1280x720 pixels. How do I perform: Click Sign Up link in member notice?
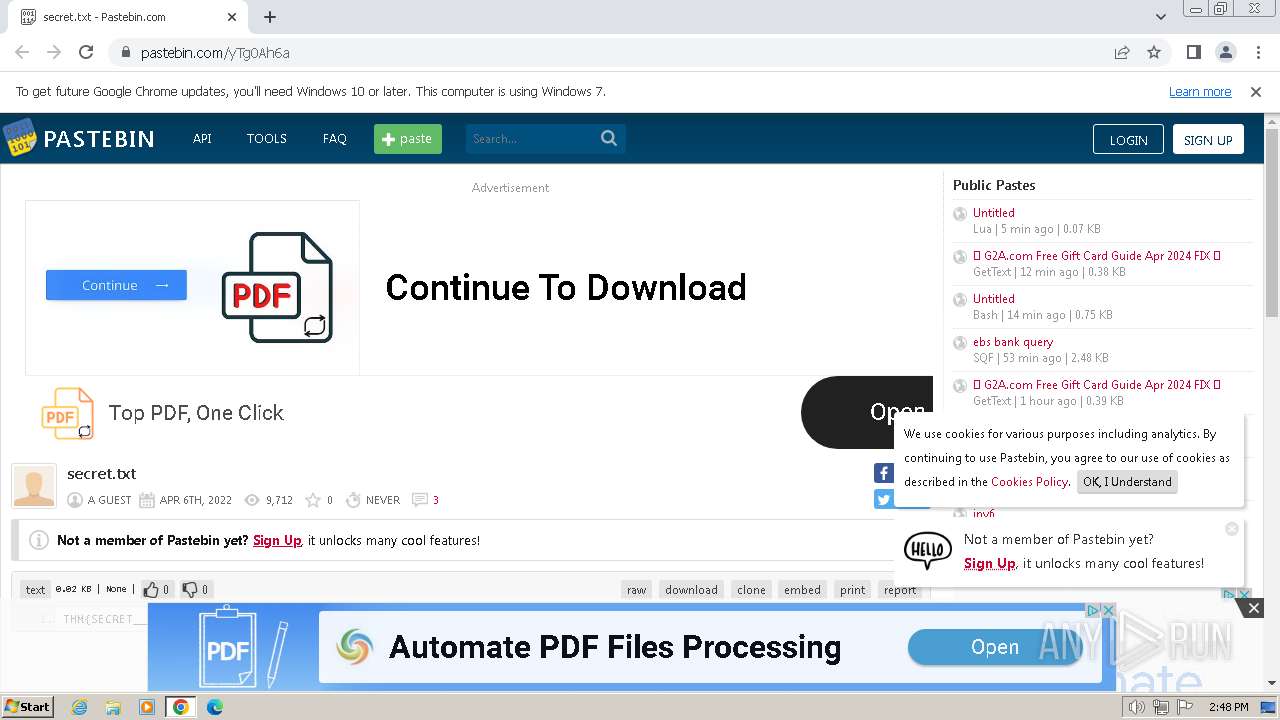coord(277,540)
